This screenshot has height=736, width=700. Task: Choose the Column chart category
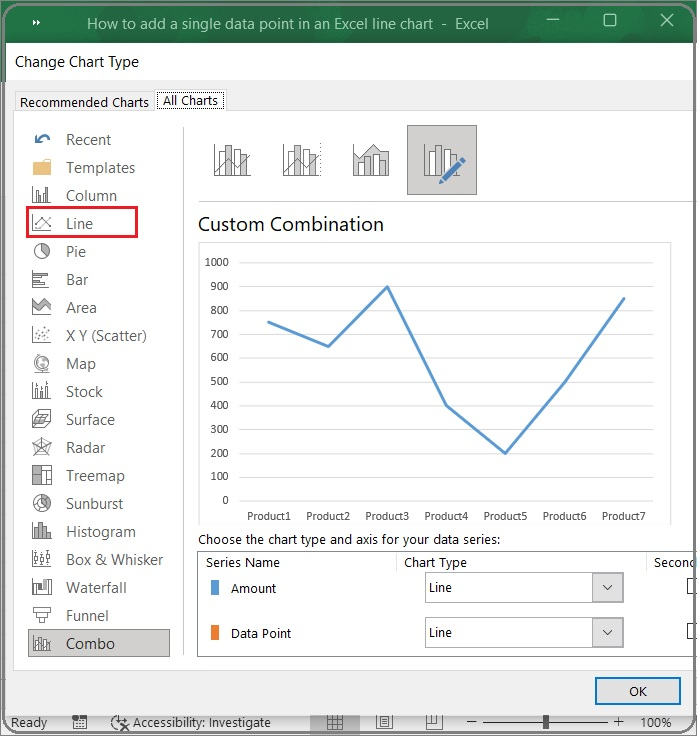74,195
